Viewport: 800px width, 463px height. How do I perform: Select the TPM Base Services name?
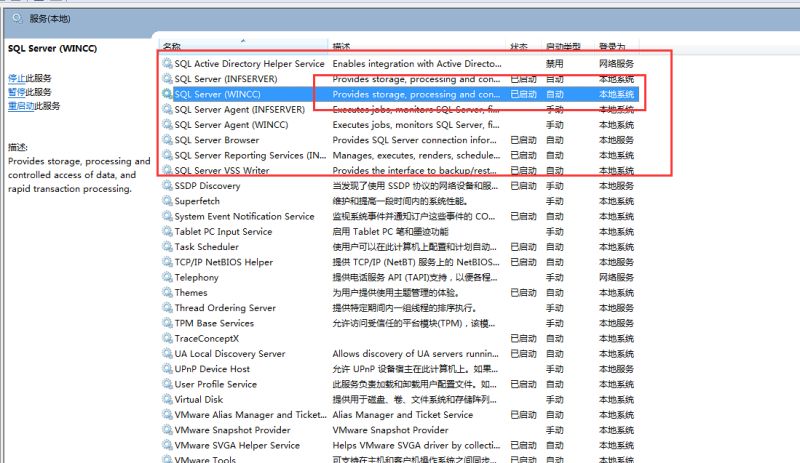(x=214, y=323)
